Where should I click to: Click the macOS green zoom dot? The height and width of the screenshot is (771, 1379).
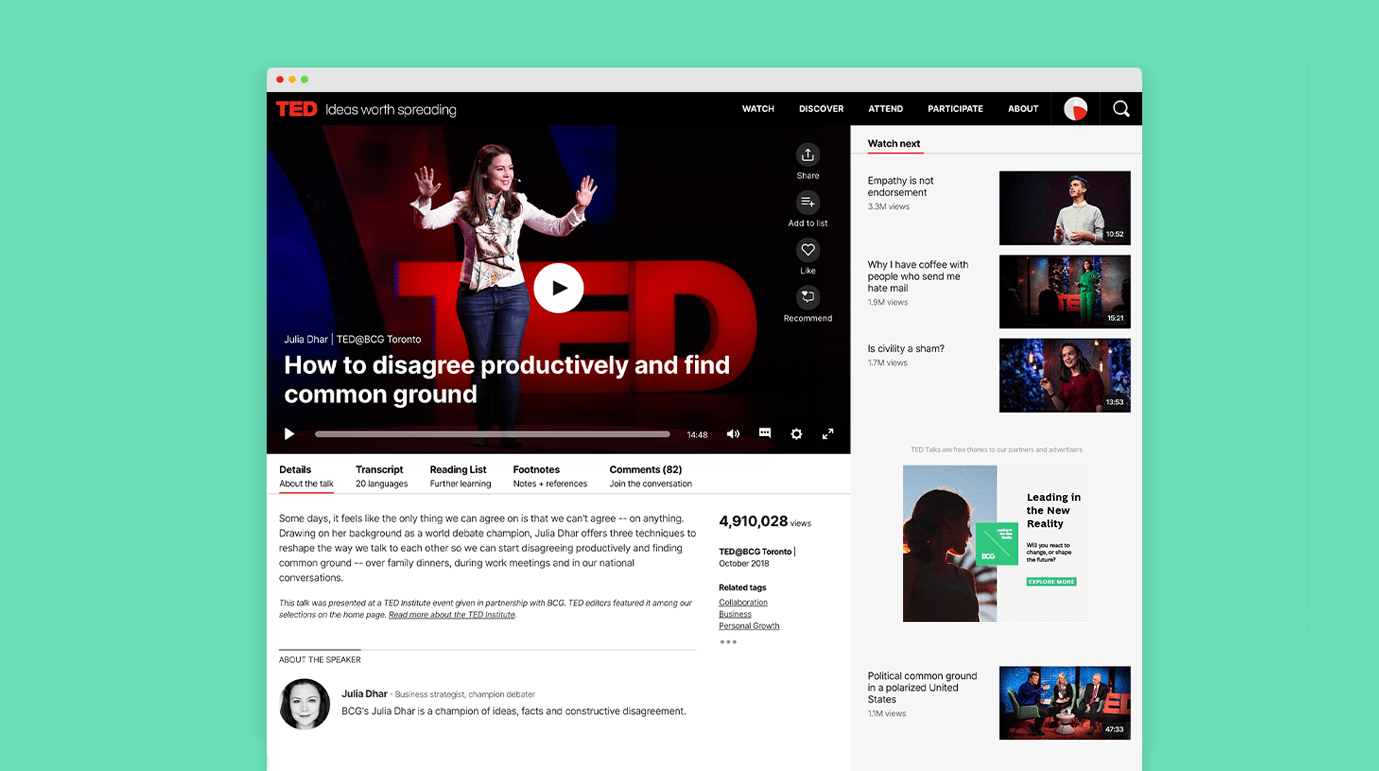305,80
